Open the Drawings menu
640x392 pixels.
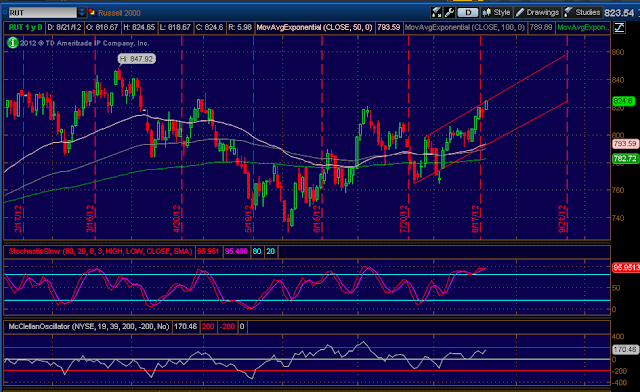coord(538,13)
